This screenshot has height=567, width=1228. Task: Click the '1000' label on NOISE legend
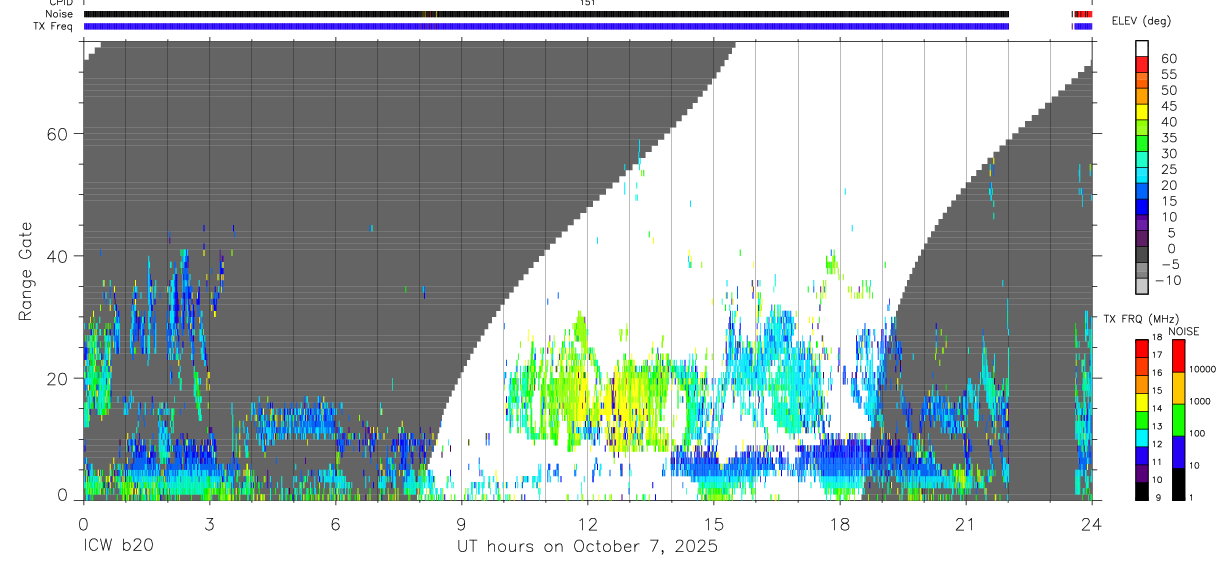1200,401
